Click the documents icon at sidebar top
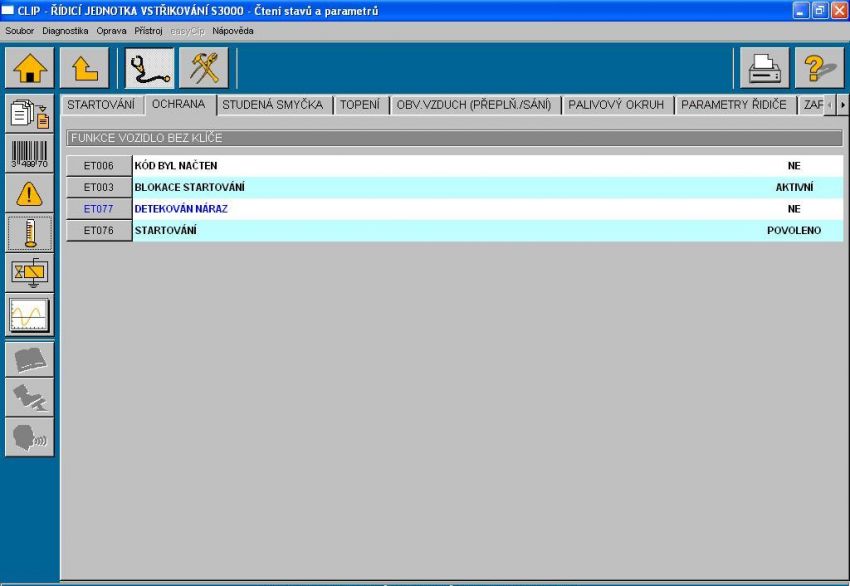The height and width of the screenshot is (586, 850). tap(29, 113)
